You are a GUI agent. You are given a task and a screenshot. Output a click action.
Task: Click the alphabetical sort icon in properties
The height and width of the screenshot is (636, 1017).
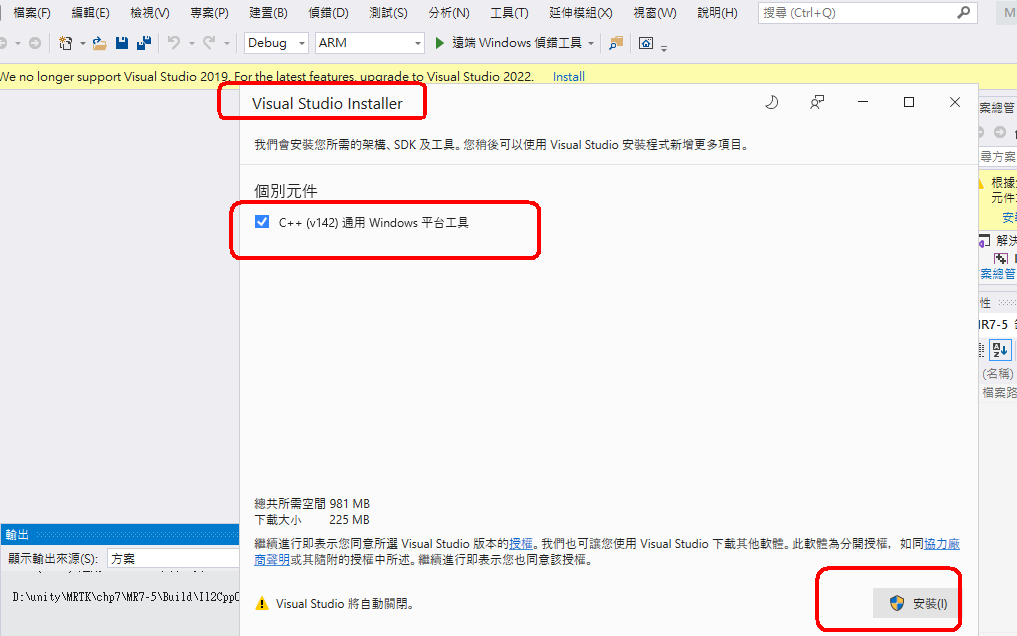point(999,350)
